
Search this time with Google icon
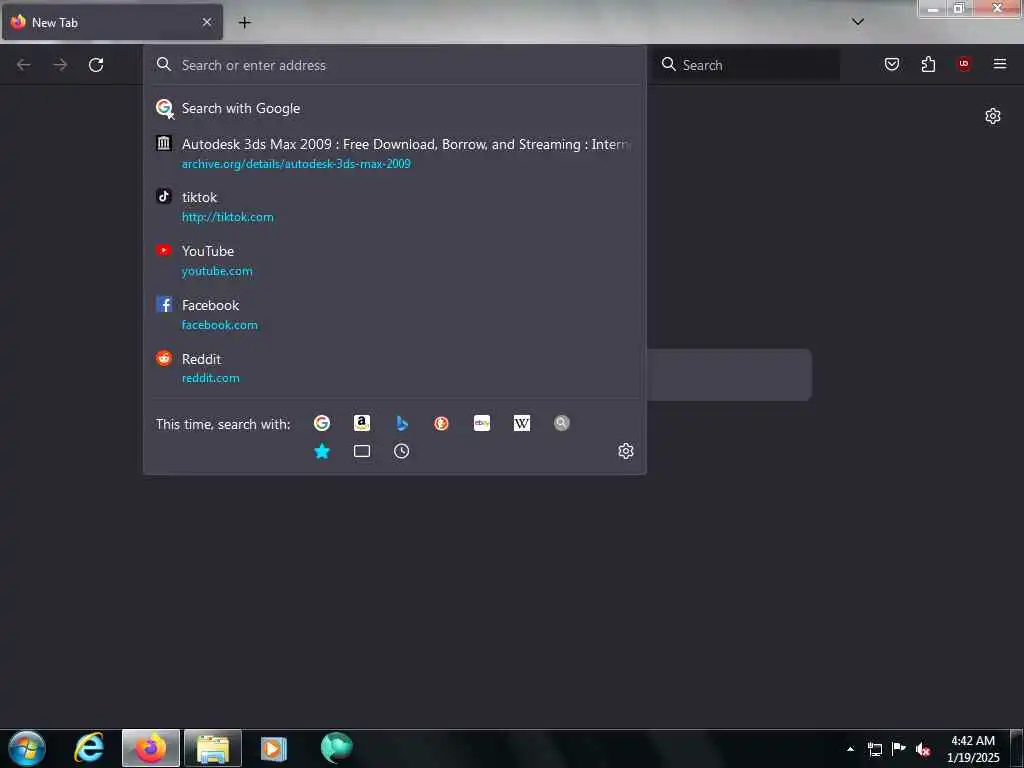[x=322, y=423]
